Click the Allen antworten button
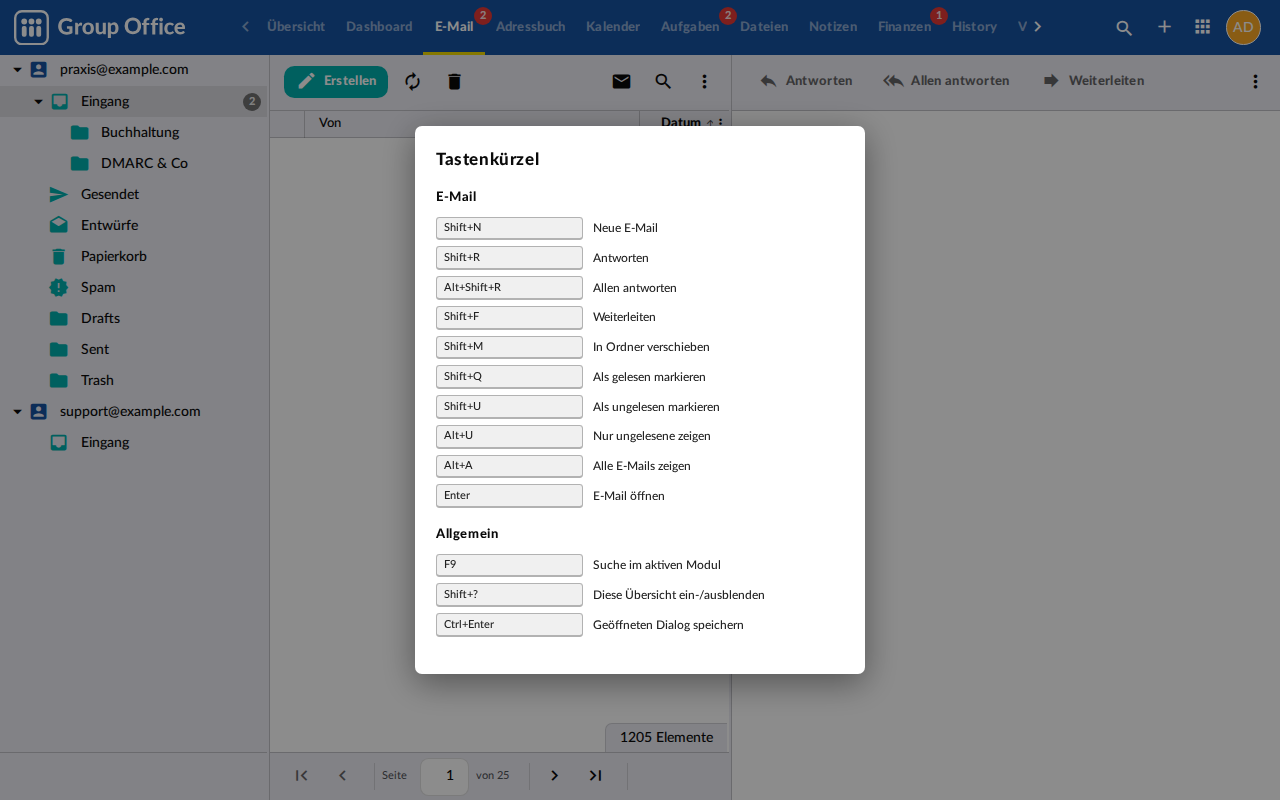 point(946,81)
